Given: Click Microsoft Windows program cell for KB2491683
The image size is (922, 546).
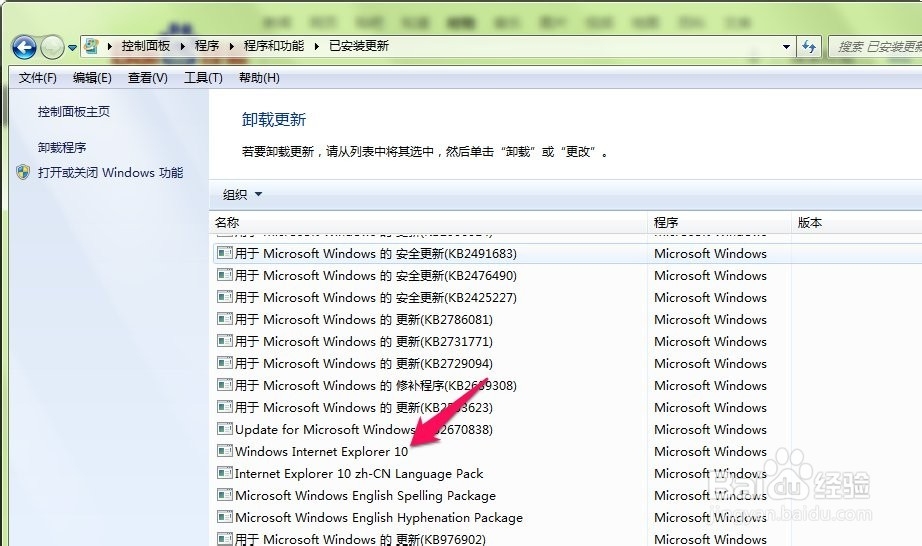Looking at the screenshot, I should (710, 254).
